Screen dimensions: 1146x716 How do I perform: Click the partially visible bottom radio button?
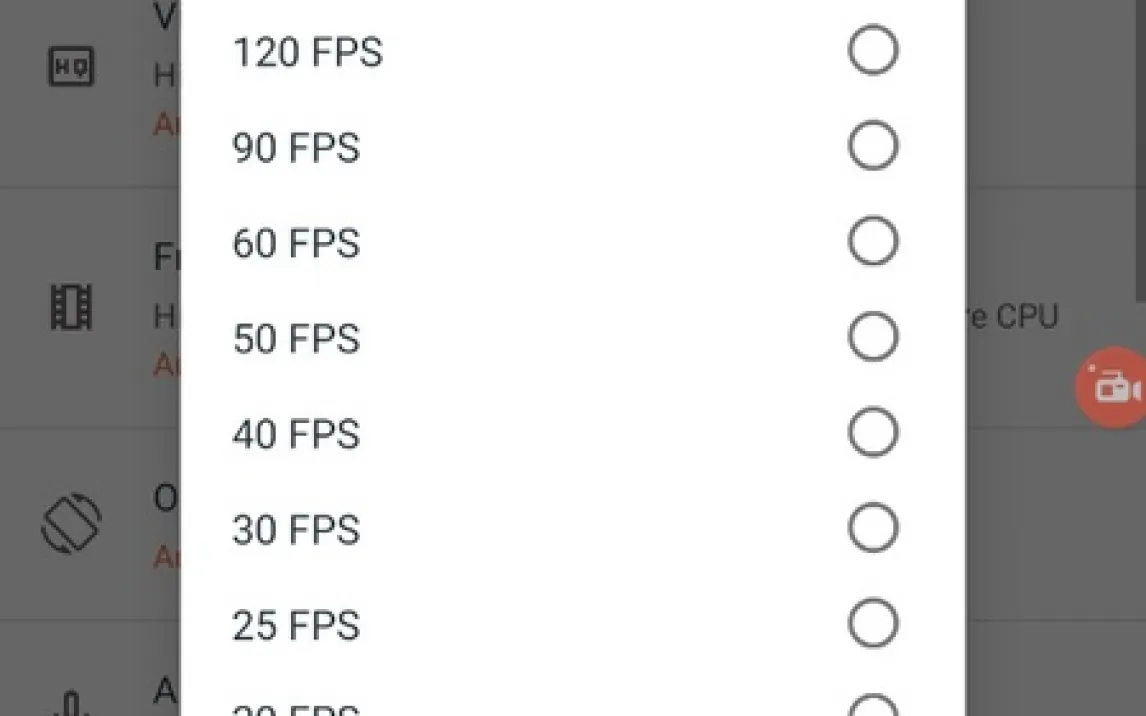coord(872,707)
